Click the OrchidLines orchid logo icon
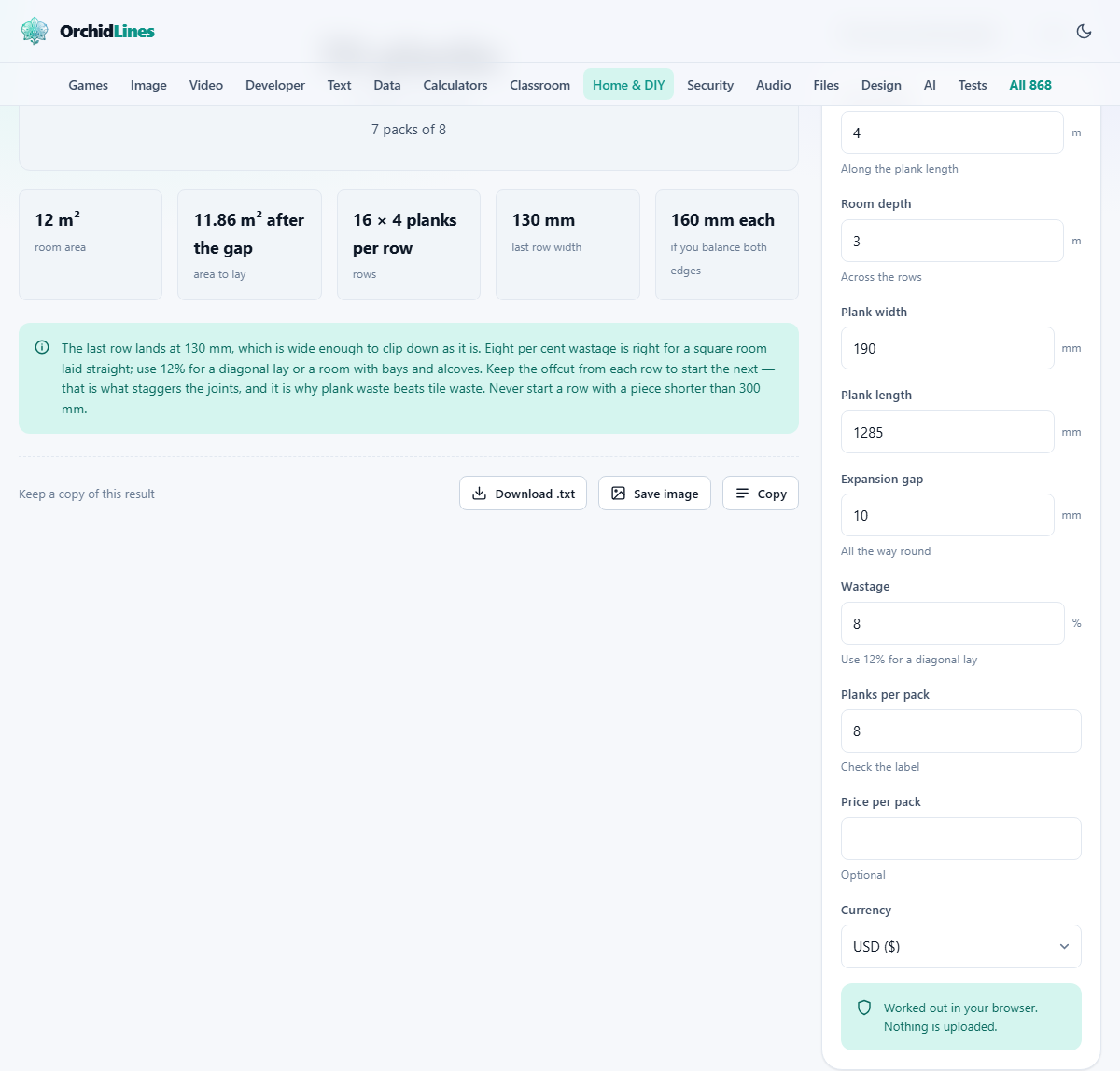Image resolution: width=1120 pixels, height=1071 pixels. 35,31
